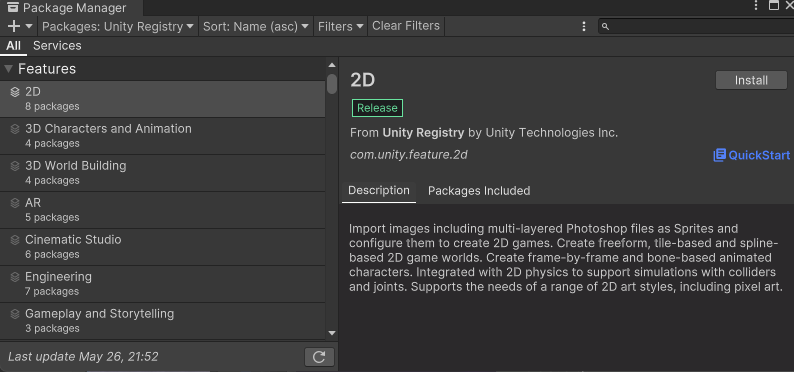The height and width of the screenshot is (372, 794).
Task: Open the Packages: Unity Registry dropdown
Action: pyautogui.click(x=118, y=26)
